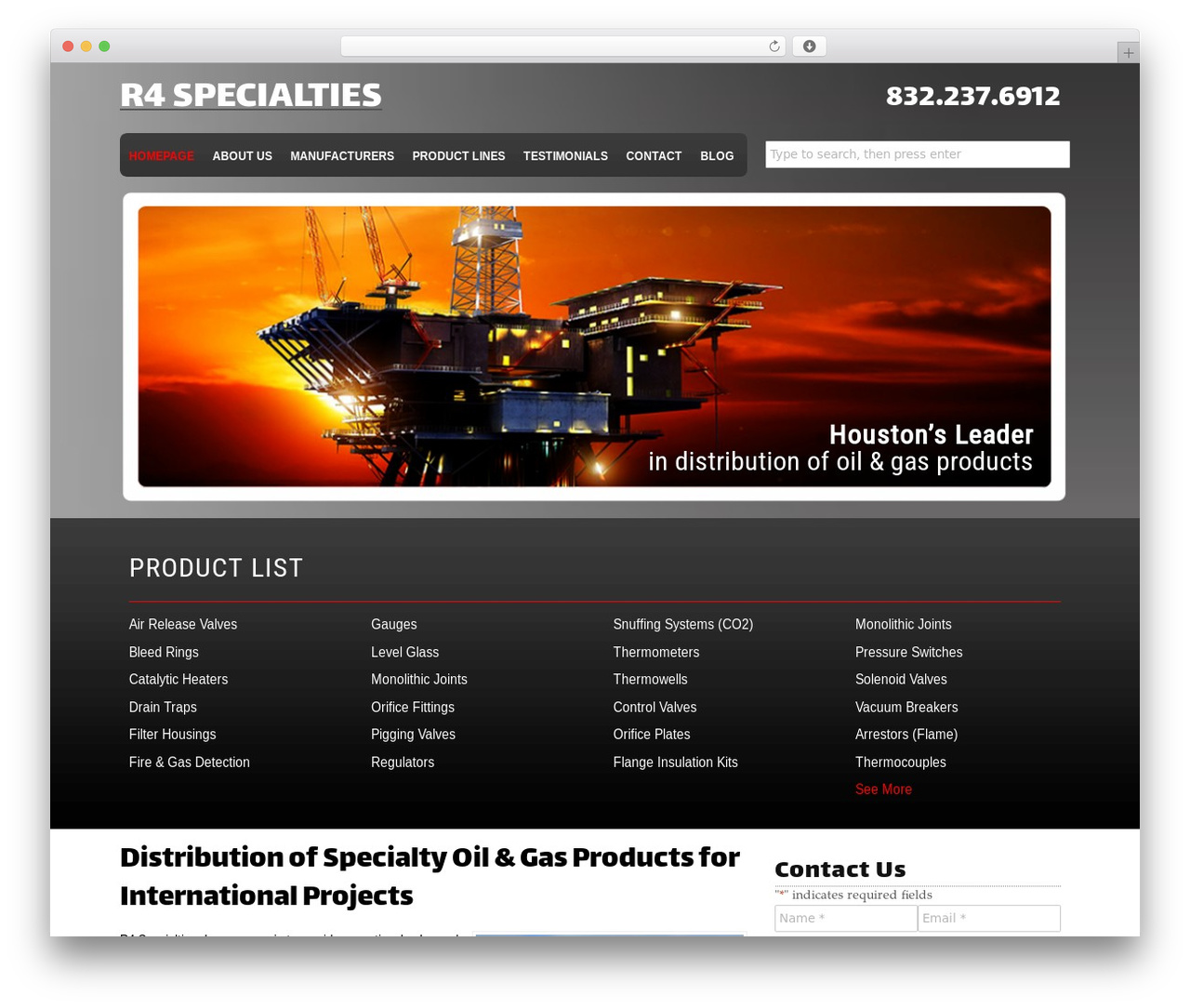
Task: Open the Thermowells link
Action: click(651, 680)
